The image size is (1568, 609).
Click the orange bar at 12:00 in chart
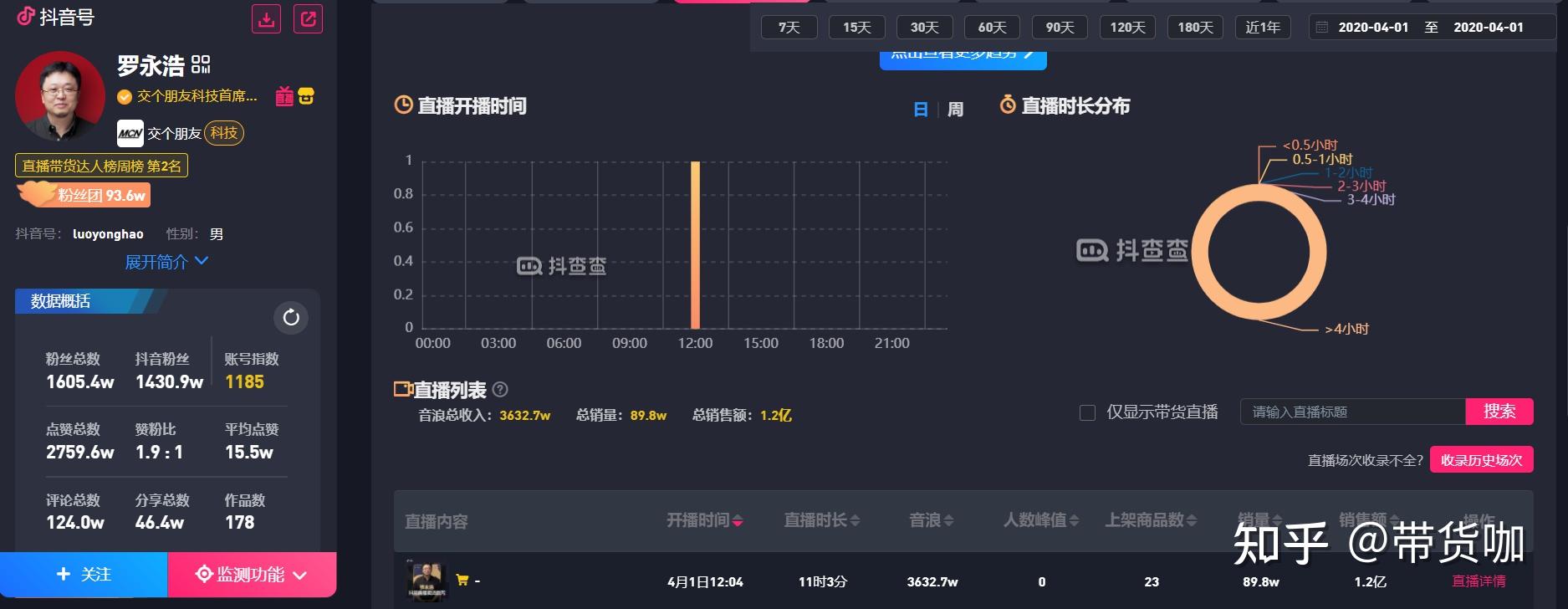point(695,245)
